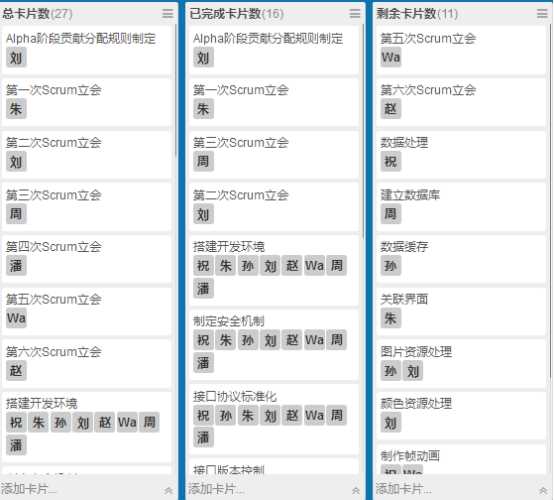Open 第二次Scrum立会 card in 总卡片数 list

click(86, 154)
